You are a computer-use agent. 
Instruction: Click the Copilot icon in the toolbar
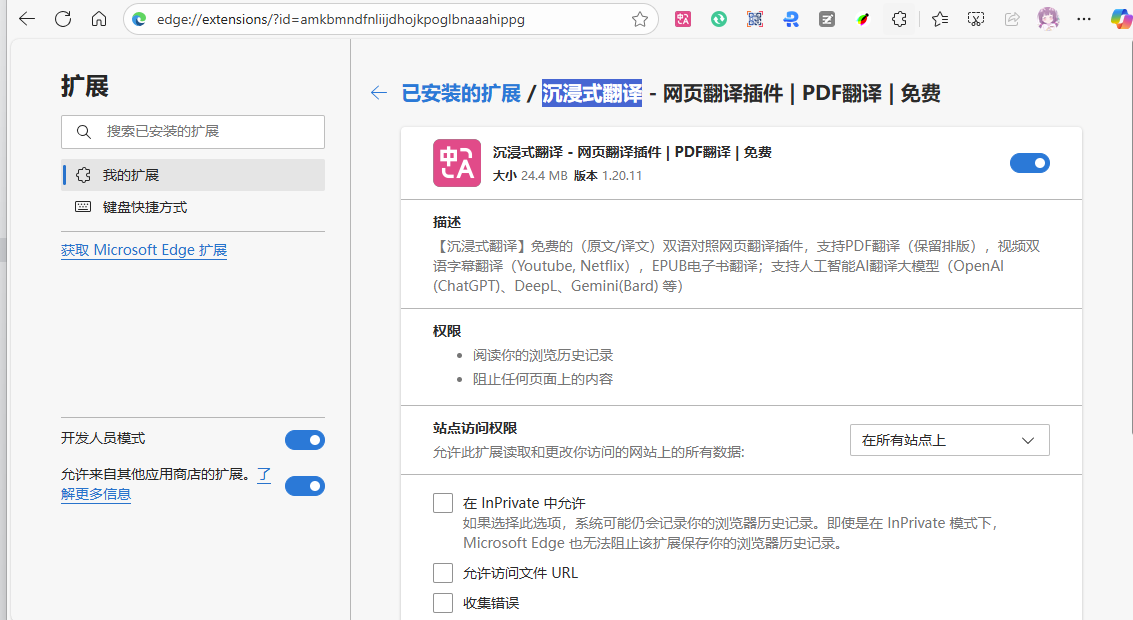1118,18
